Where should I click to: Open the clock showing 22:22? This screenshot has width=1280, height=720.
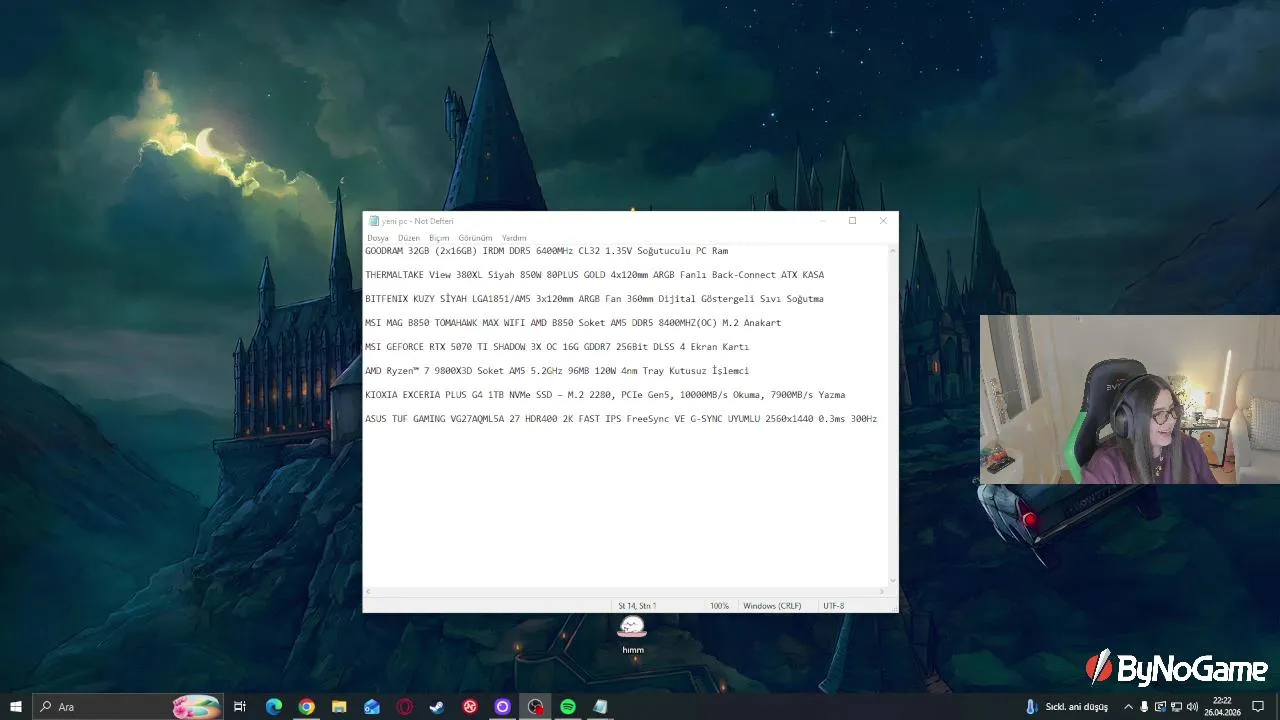(1222, 707)
